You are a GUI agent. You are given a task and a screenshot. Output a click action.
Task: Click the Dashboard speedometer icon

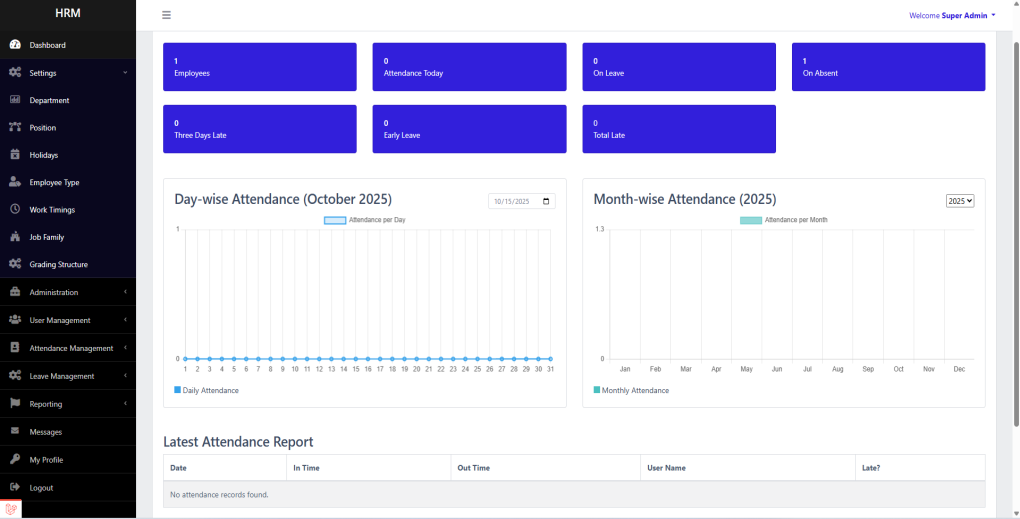point(15,45)
